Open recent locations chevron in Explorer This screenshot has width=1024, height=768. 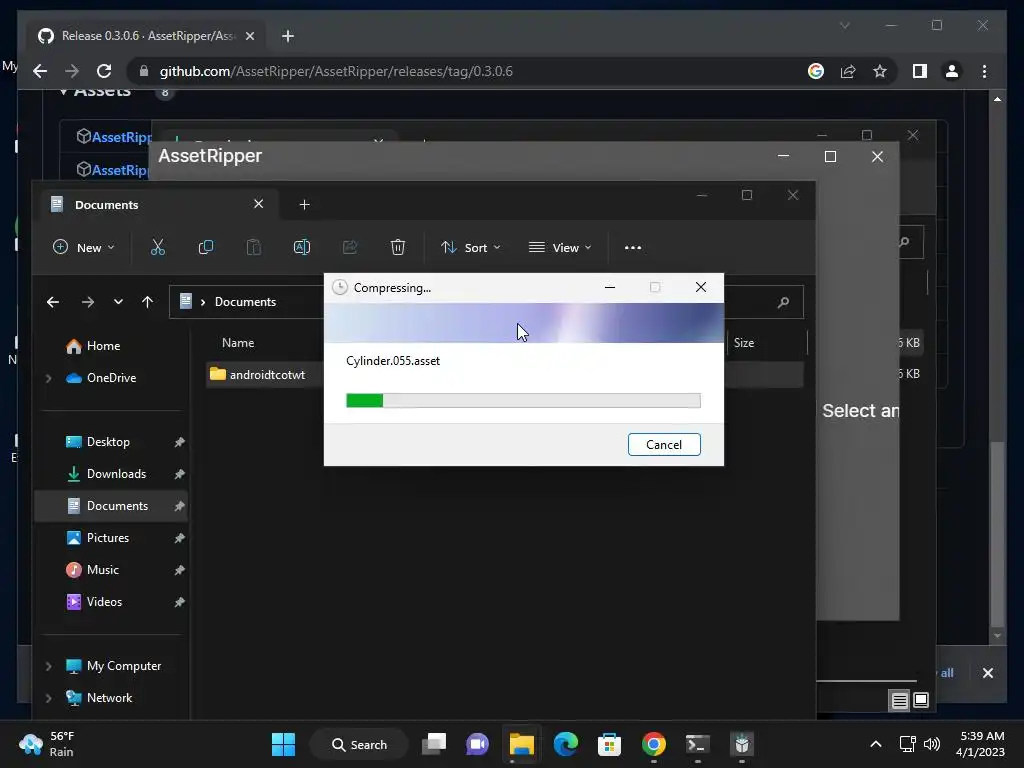[118, 302]
